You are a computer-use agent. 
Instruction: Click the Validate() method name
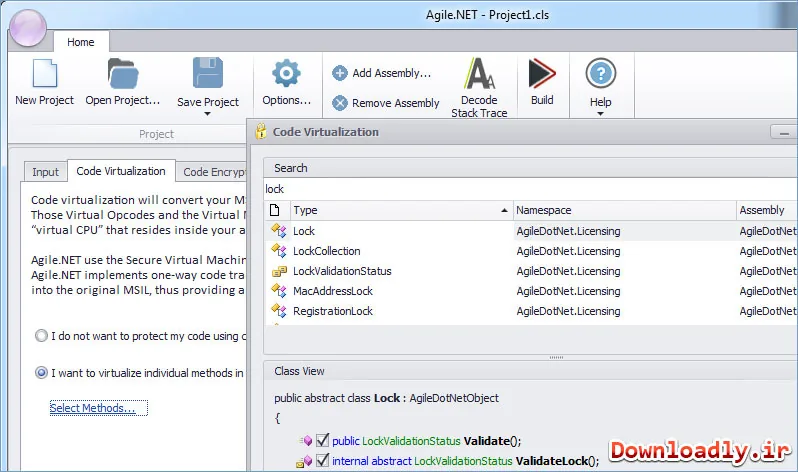pos(493,441)
